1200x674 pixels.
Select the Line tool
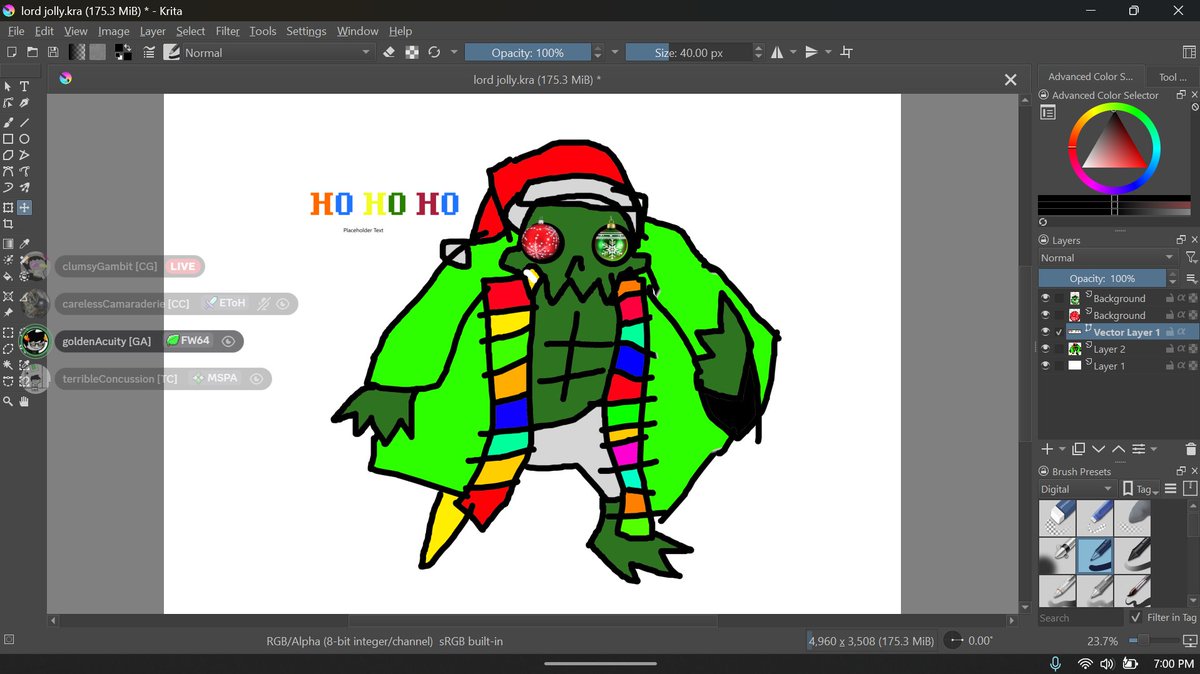coord(24,122)
